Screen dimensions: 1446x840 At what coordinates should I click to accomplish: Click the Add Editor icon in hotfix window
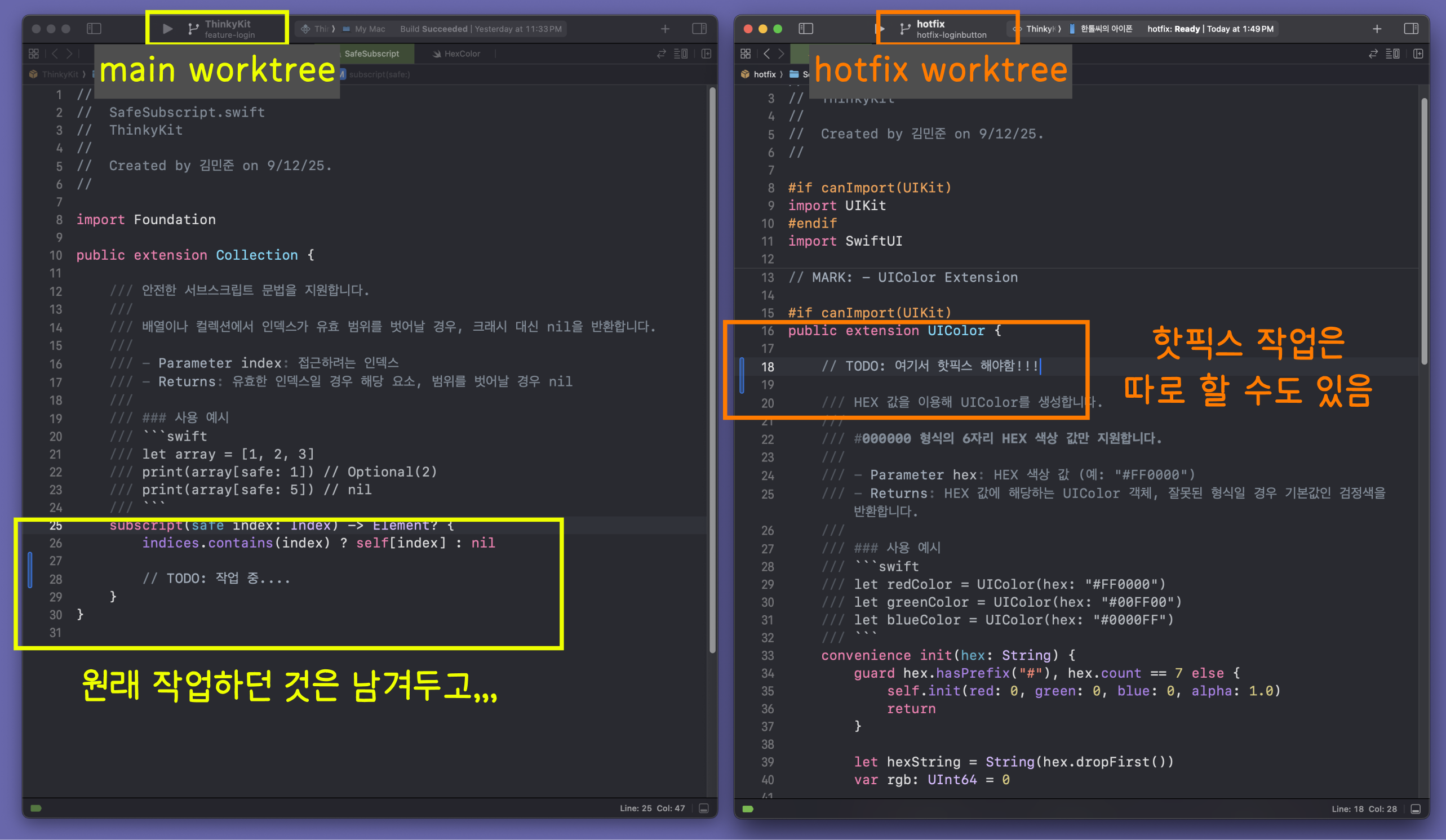1418,54
